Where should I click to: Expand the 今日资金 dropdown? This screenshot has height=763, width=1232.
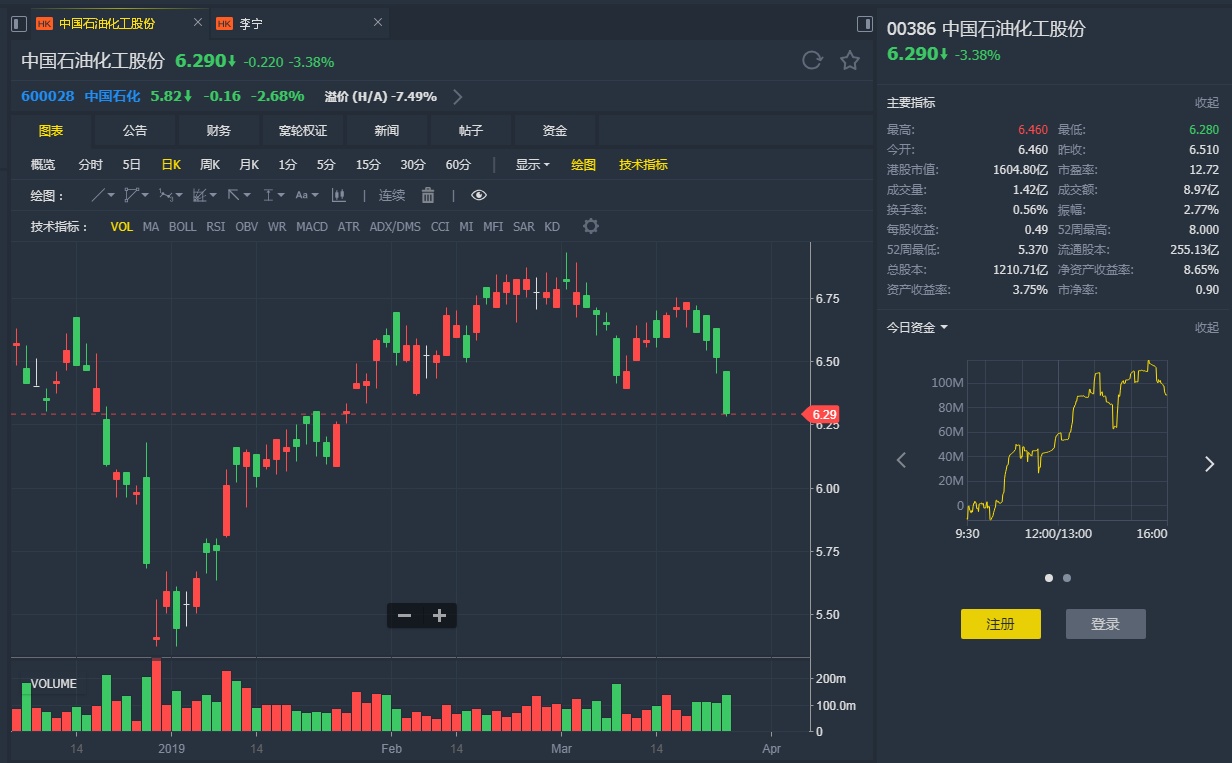tap(917, 327)
